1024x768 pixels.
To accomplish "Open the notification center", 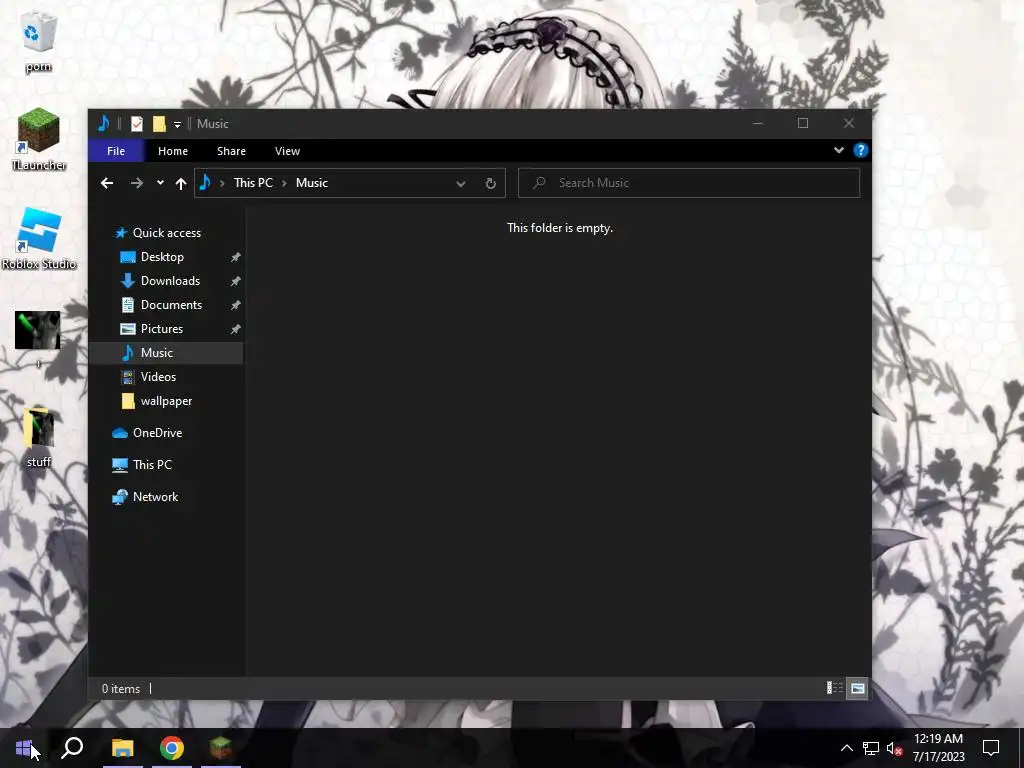I will (x=991, y=748).
